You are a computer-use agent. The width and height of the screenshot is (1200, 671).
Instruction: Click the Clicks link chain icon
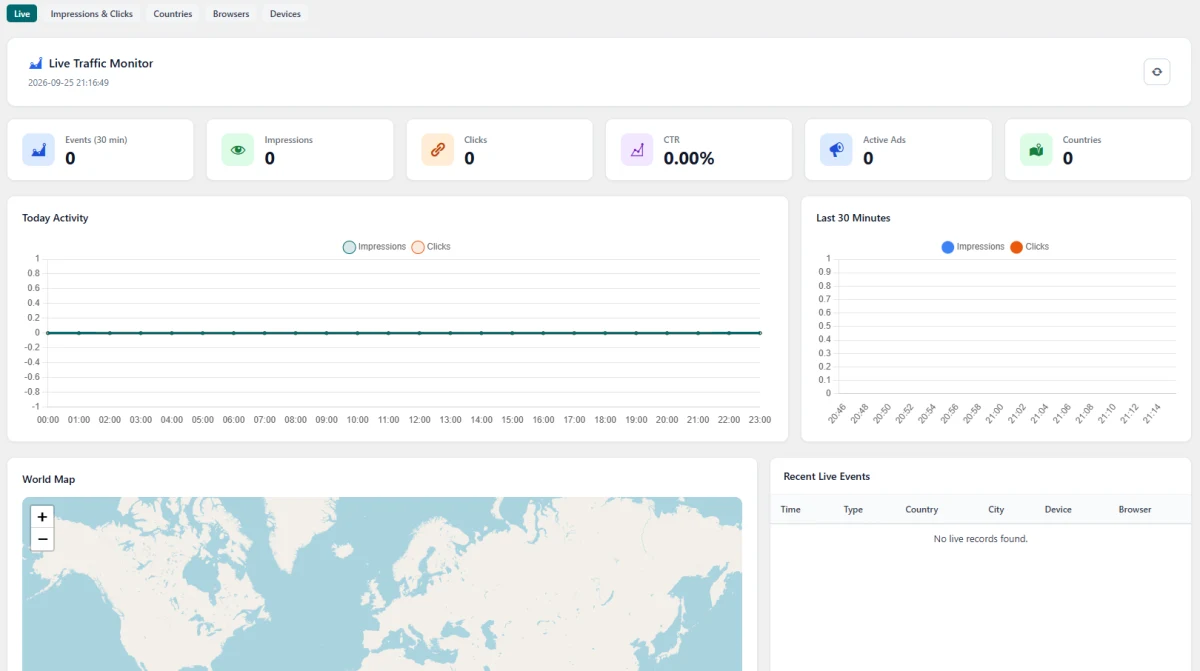[437, 150]
